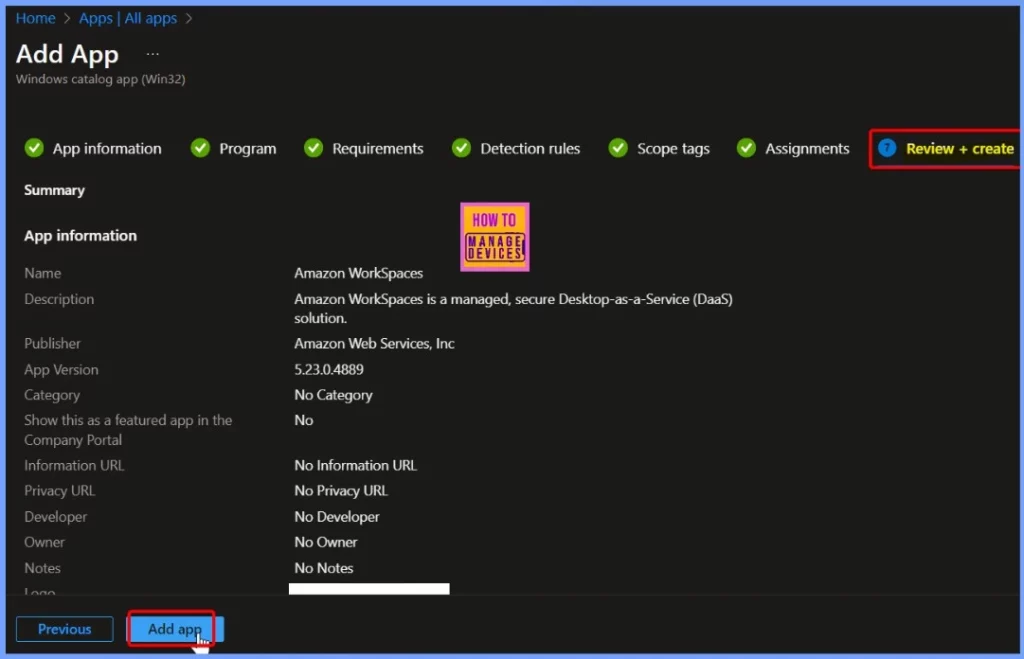
Task: Select the Scope tags tab
Action: (x=673, y=149)
